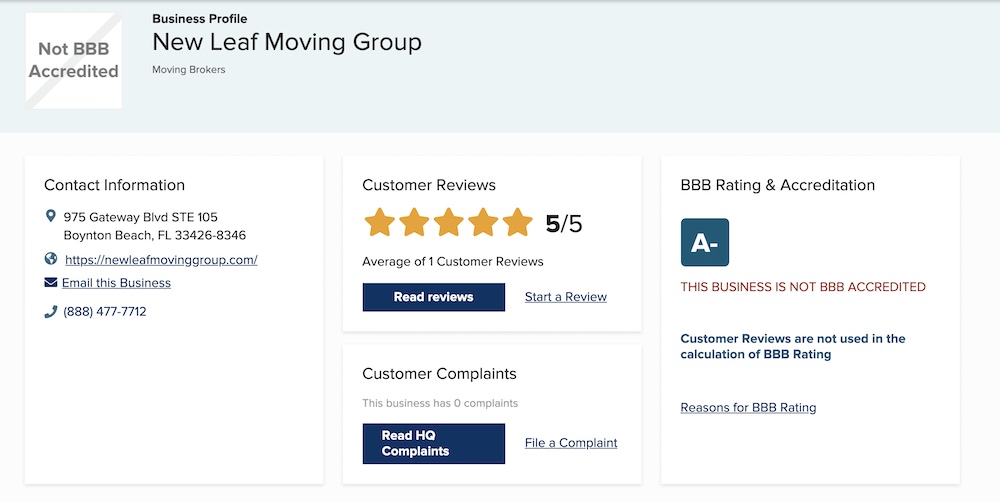Click the first review star
The image size is (1000, 502).
(379, 223)
